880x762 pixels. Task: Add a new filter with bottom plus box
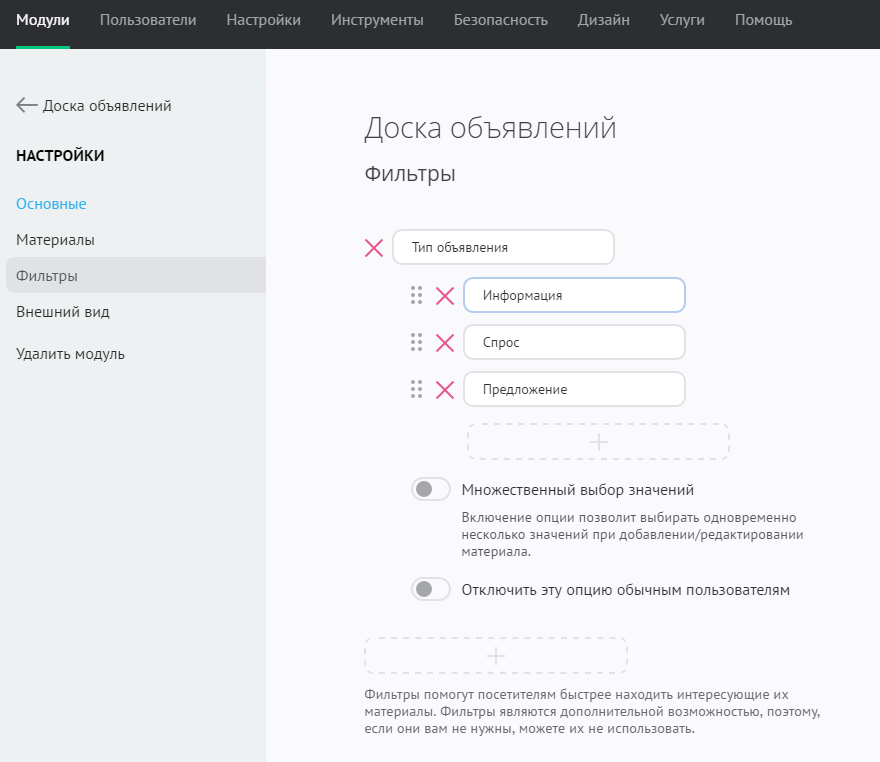pyautogui.click(x=496, y=656)
